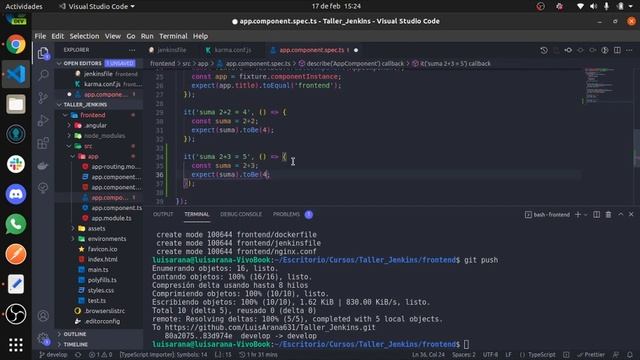Expand the assets folder

(x=73, y=229)
